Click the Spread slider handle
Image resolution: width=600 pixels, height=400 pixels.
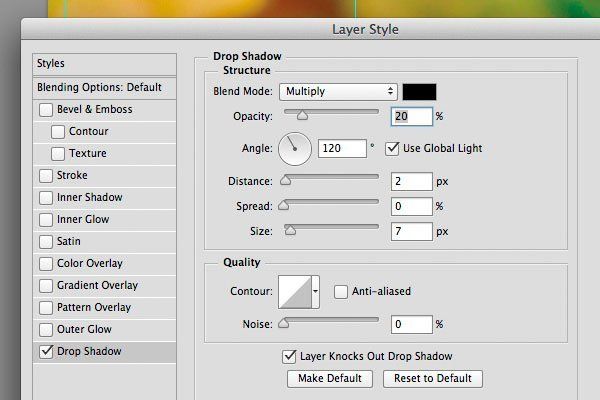point(284,205)
